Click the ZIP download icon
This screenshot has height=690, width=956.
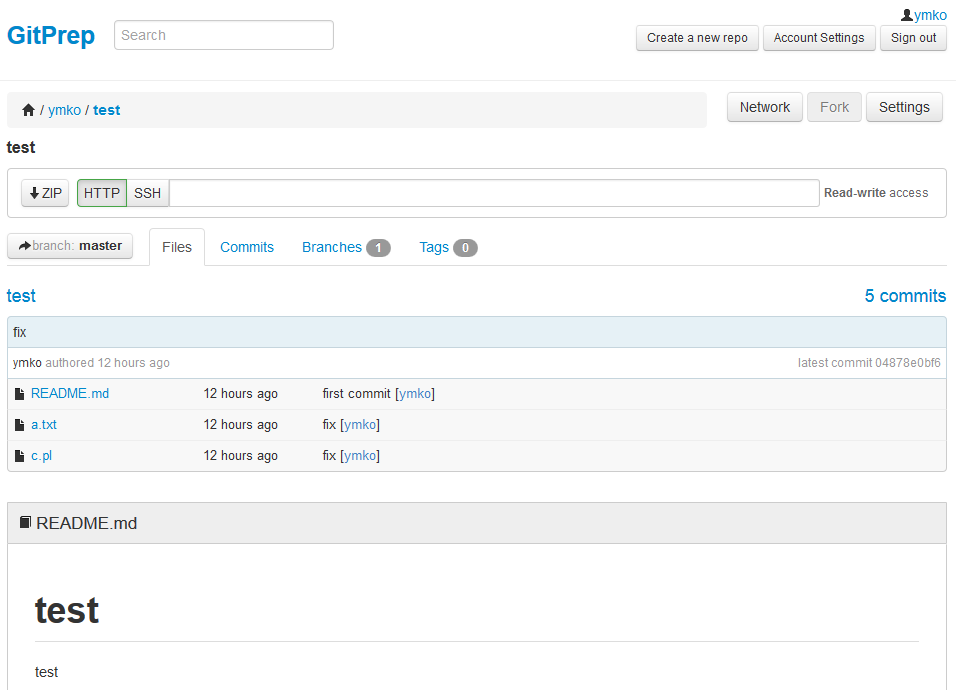click(33, 193)
